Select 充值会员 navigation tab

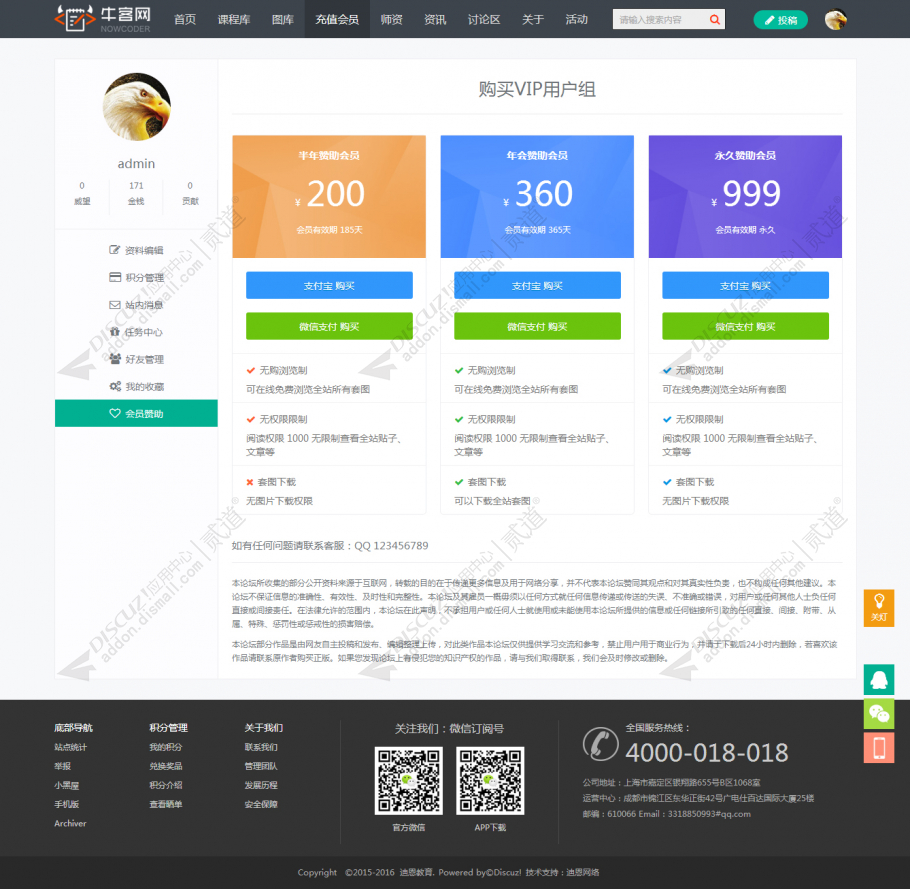pos(337,19)
